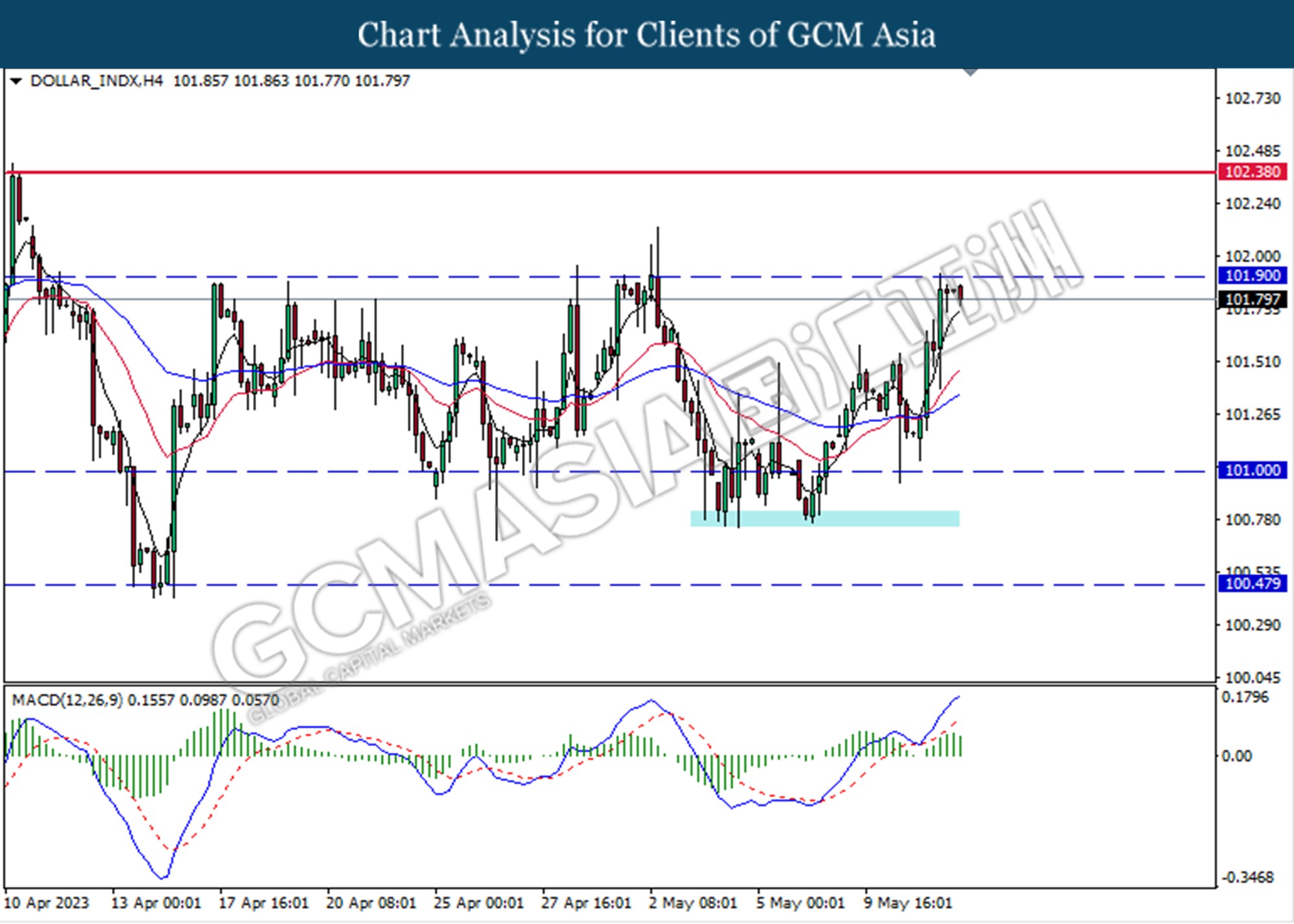Select the 20 Apr 08:01 time label
1294x924 pixels.
pos(371,903)
